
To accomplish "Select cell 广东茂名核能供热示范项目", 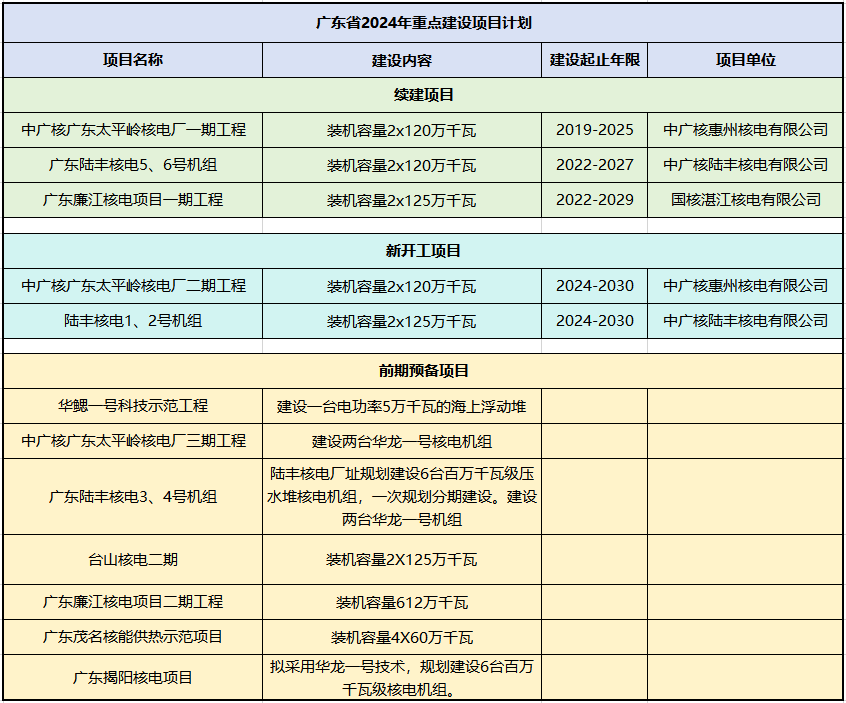I will [x=133, y=637].
